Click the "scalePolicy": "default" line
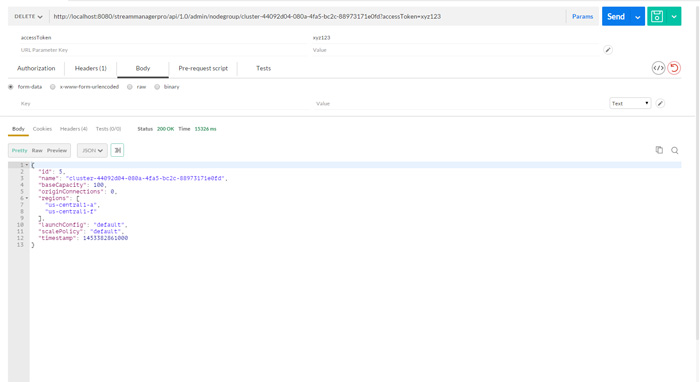Screen dimensions: 700x382 point(81,232)
